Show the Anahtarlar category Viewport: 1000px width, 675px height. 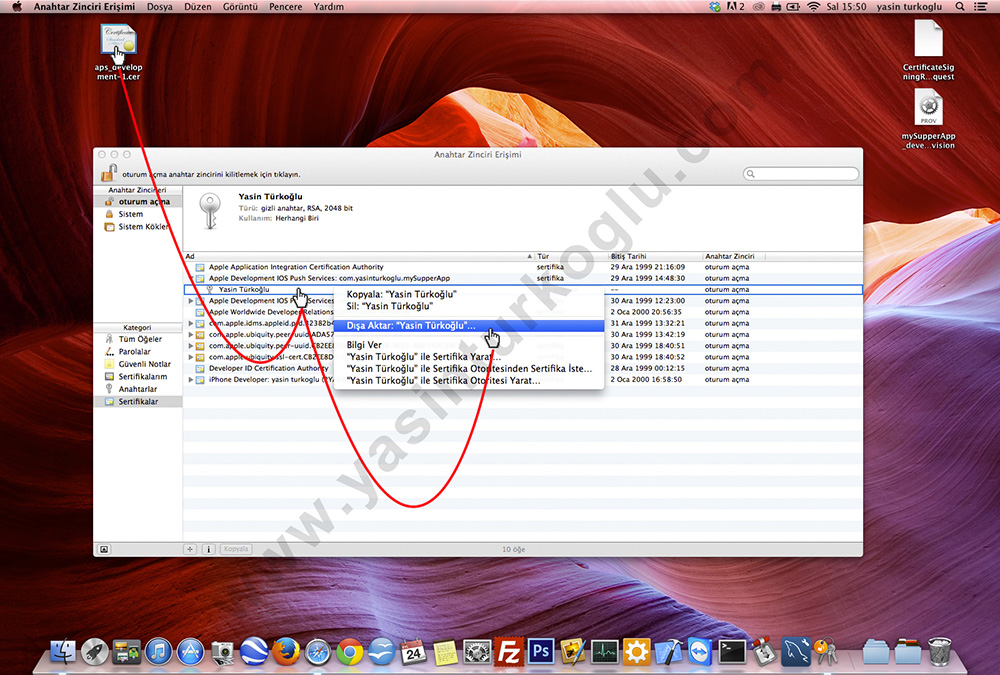(138, 389)
